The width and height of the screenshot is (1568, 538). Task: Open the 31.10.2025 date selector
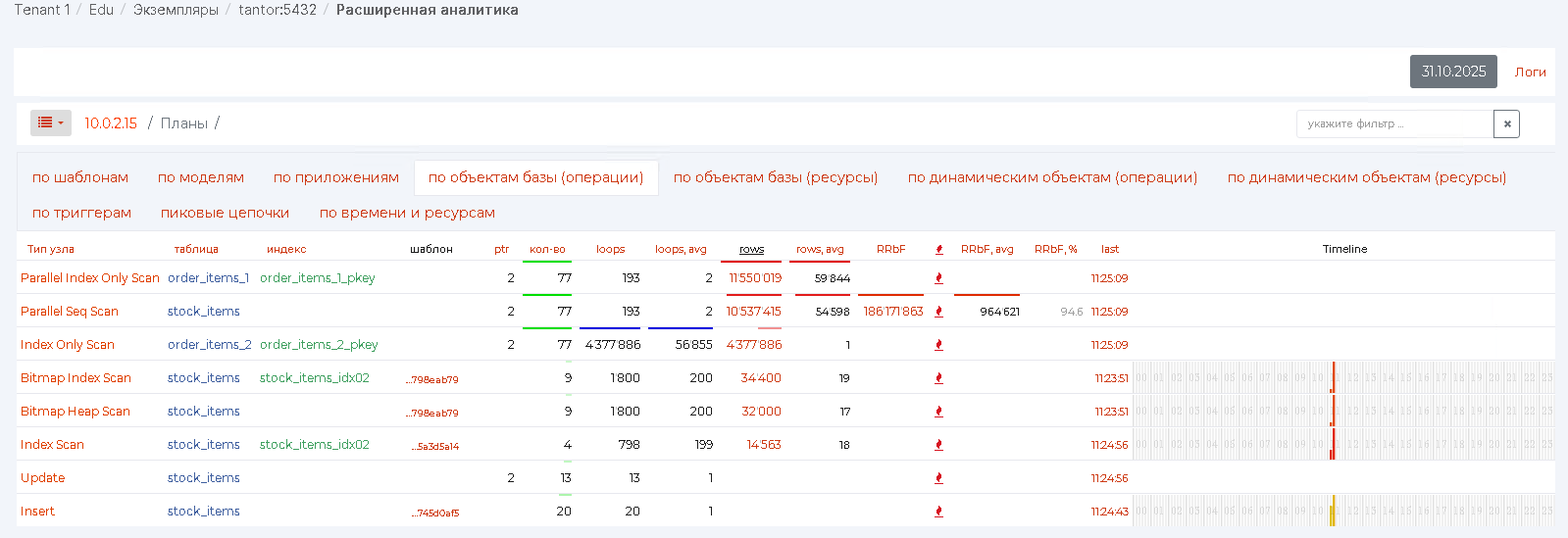1452,72
